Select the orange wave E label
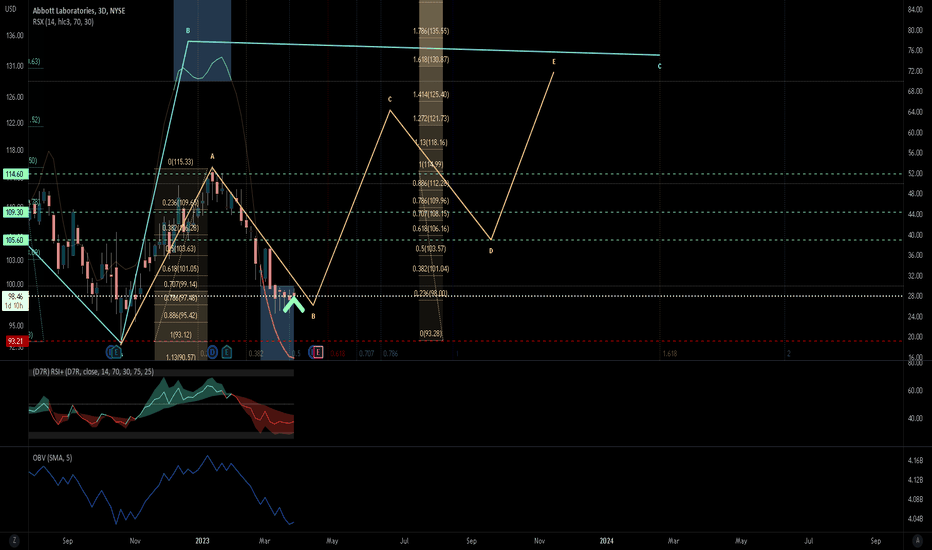Image resolution: width=932 pixels, height=550 pixels. [x=554, y=62]
